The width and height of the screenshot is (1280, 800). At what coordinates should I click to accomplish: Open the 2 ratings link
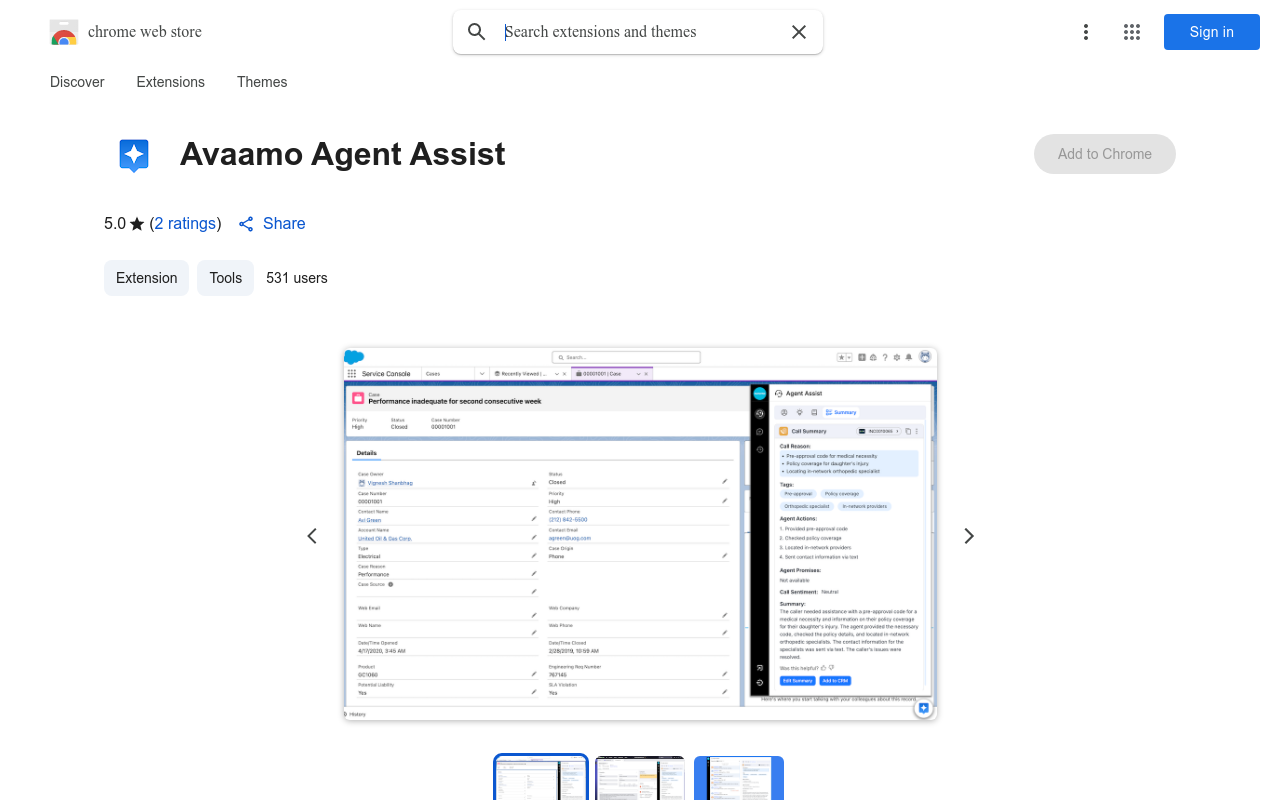[185, 224]
